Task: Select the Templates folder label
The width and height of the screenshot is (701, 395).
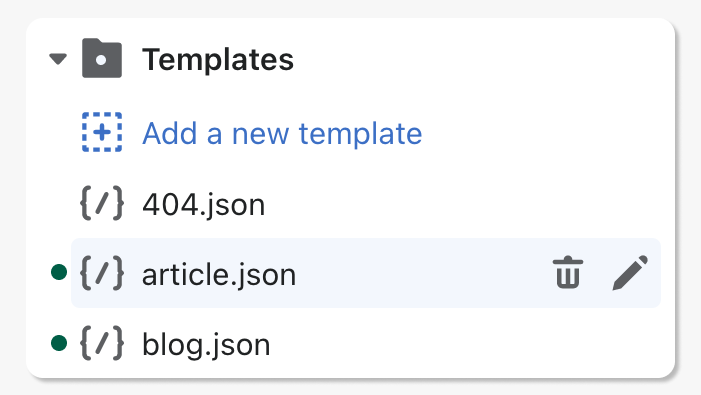Action: click(218, 59)
